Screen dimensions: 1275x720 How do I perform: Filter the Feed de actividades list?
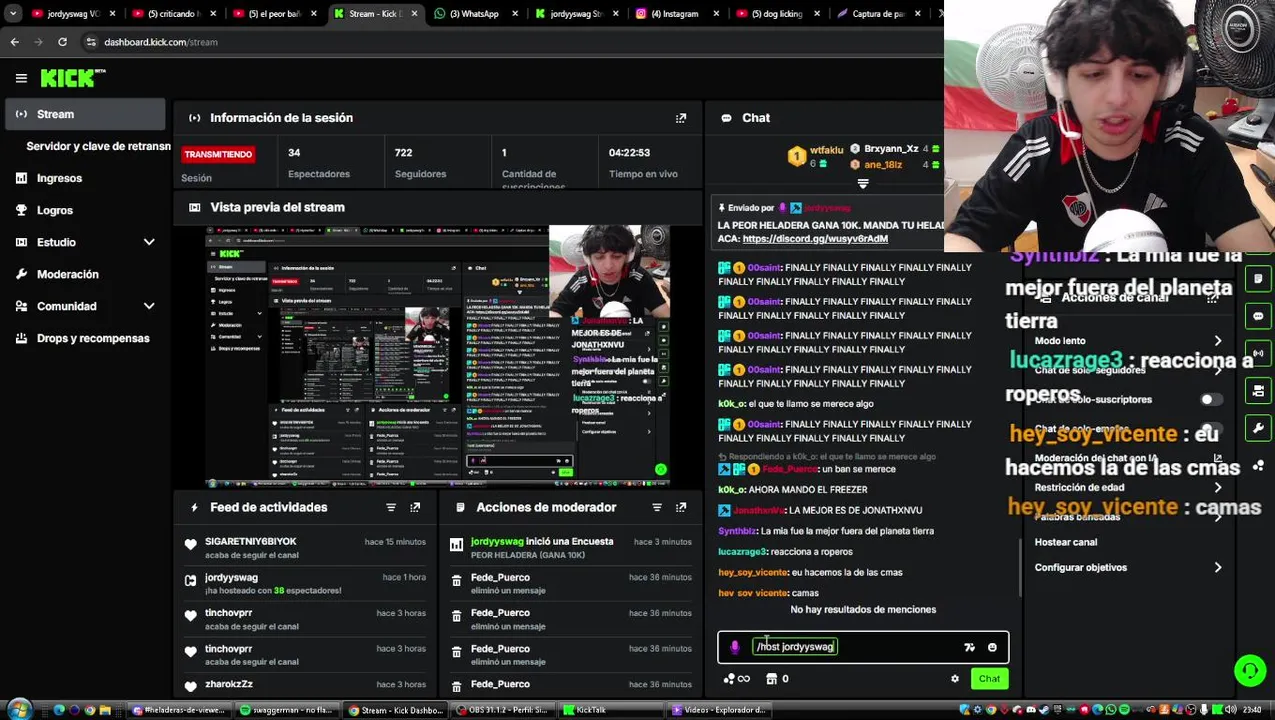pos(391,508)
